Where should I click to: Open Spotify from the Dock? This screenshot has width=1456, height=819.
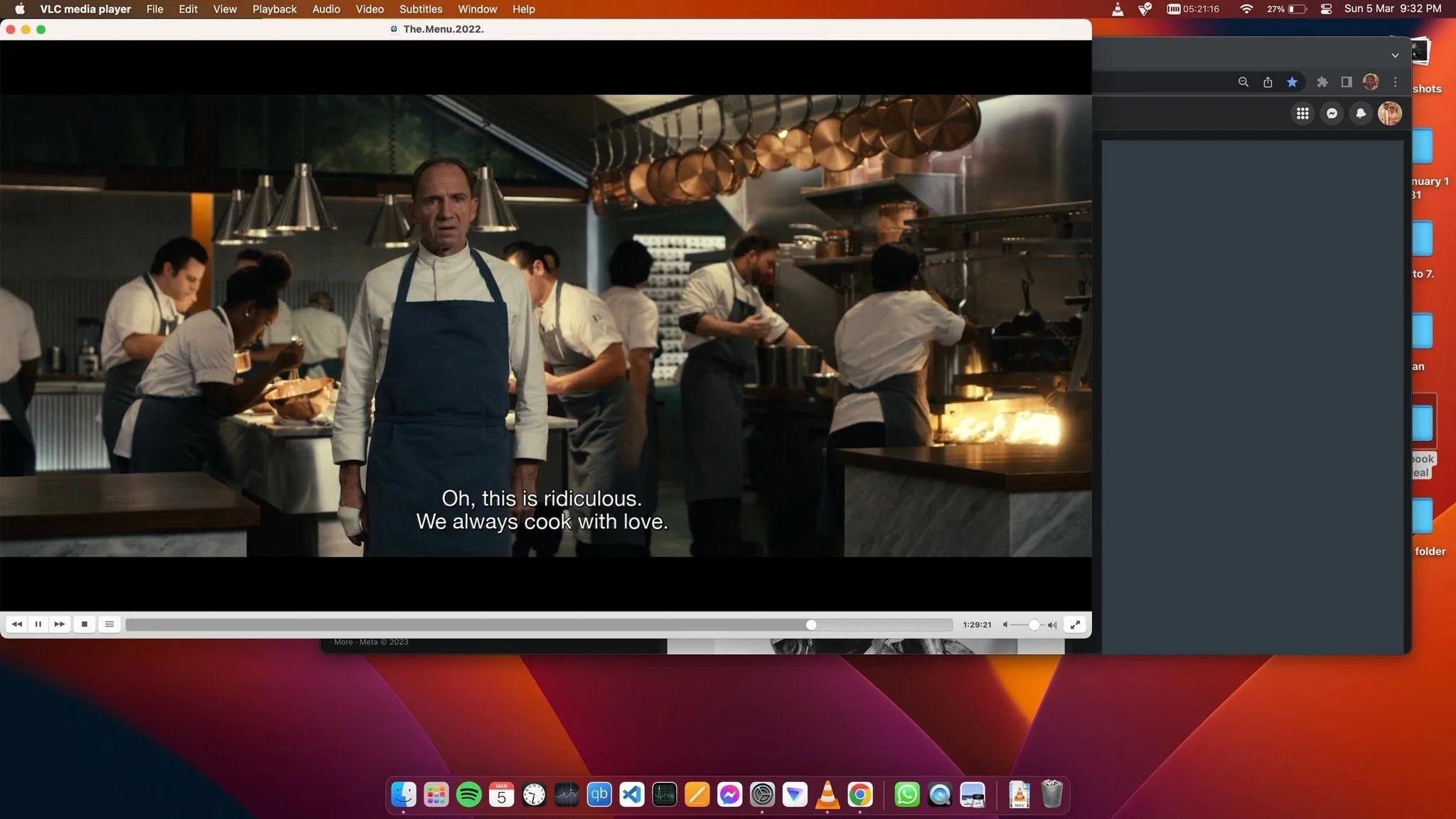469,794
